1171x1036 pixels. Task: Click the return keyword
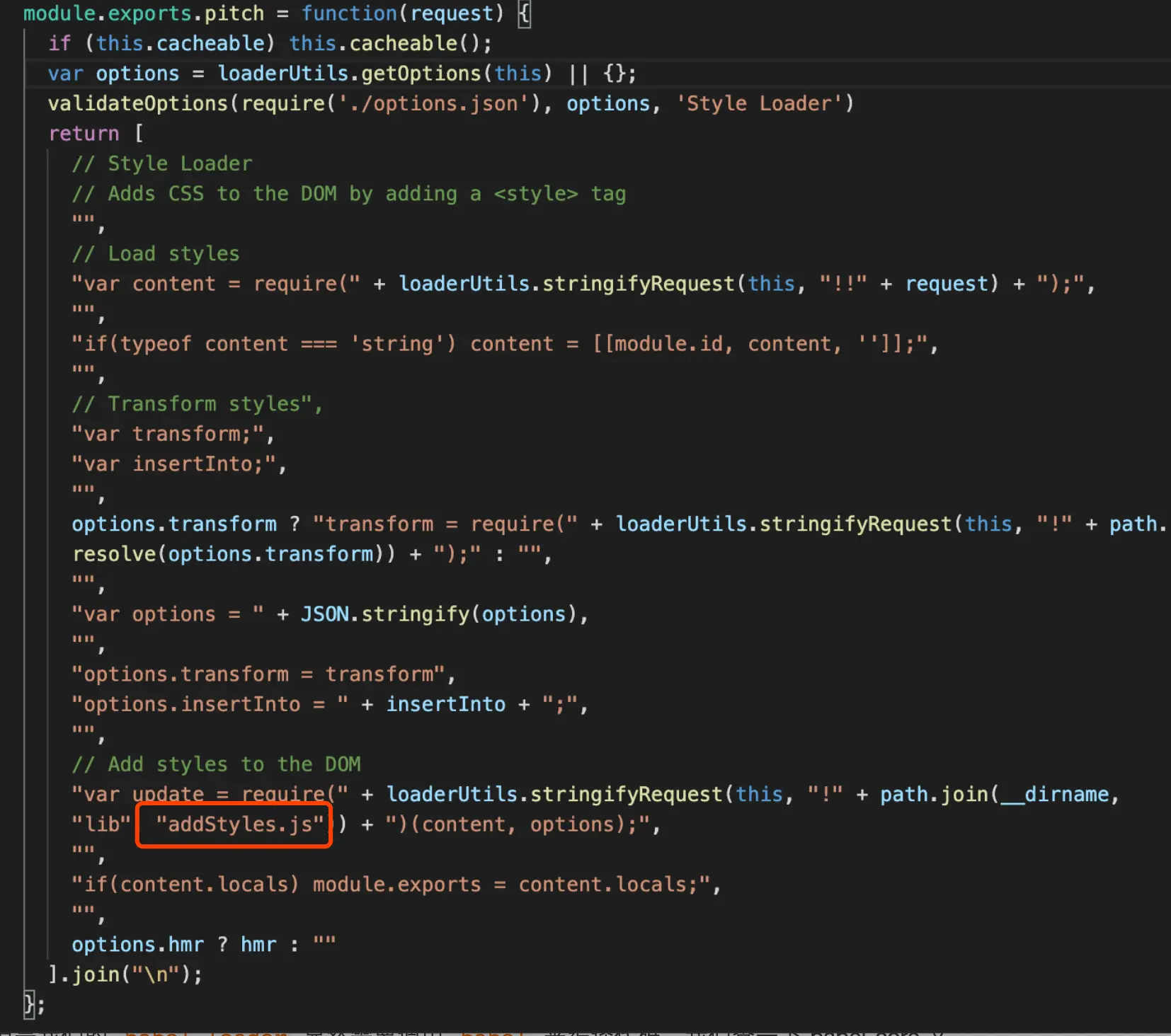(84, 133)
